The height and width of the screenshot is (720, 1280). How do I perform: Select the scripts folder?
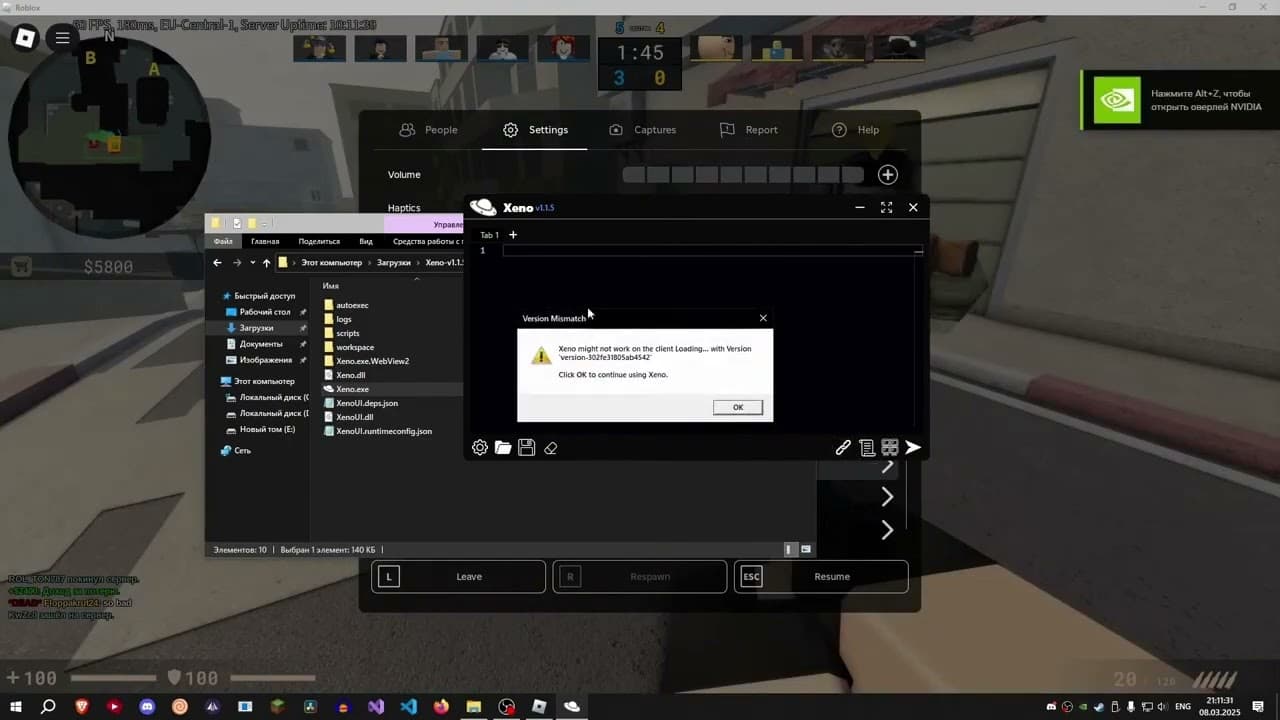[341, 333]
